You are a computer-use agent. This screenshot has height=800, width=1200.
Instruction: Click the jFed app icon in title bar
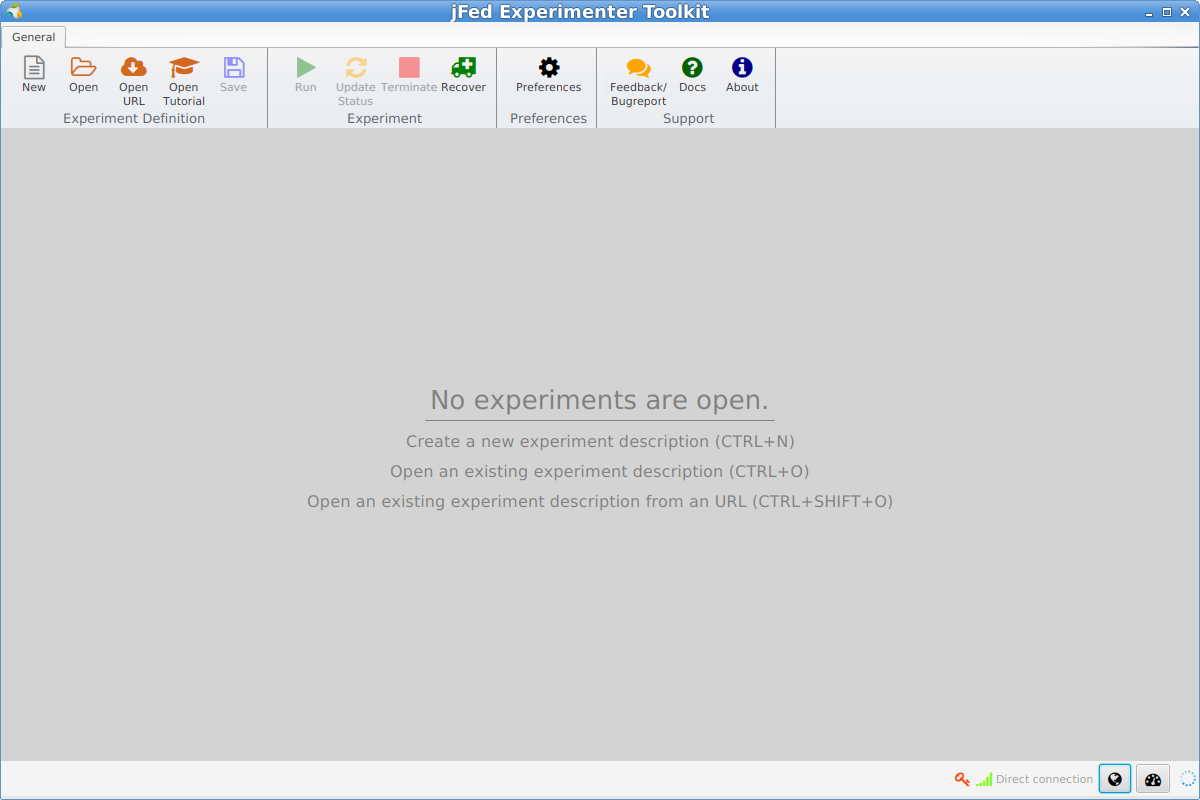(14, 11)
